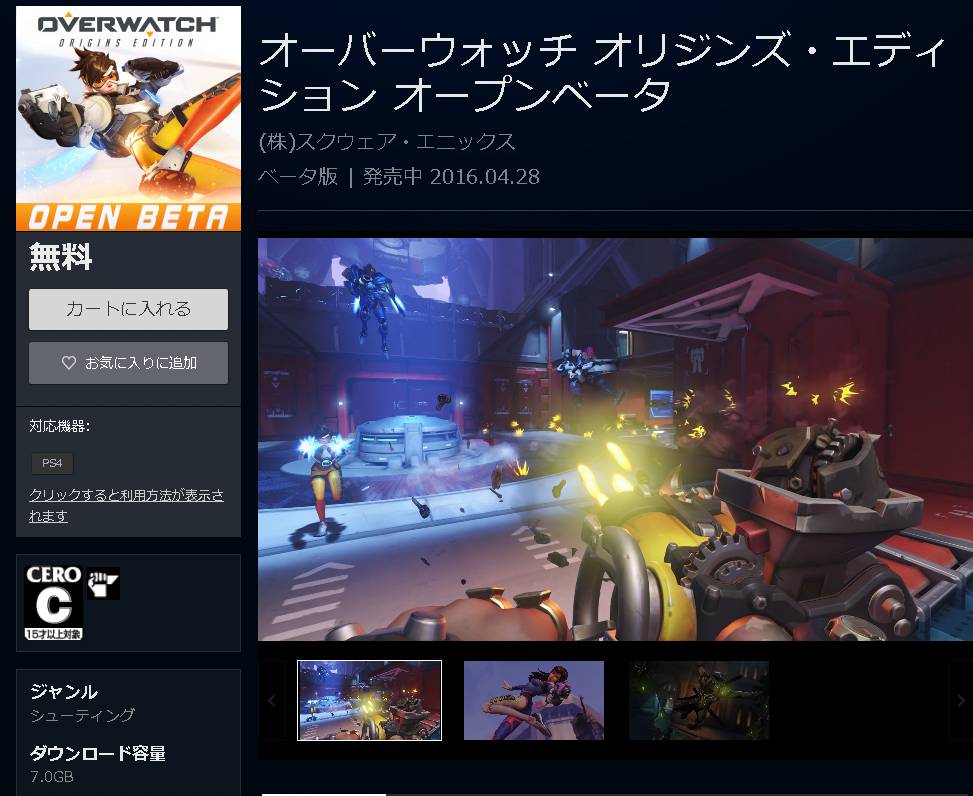Screen dimensions: 973x796
Task: Click the right chevron to view more screenshots
Action: 960,700
